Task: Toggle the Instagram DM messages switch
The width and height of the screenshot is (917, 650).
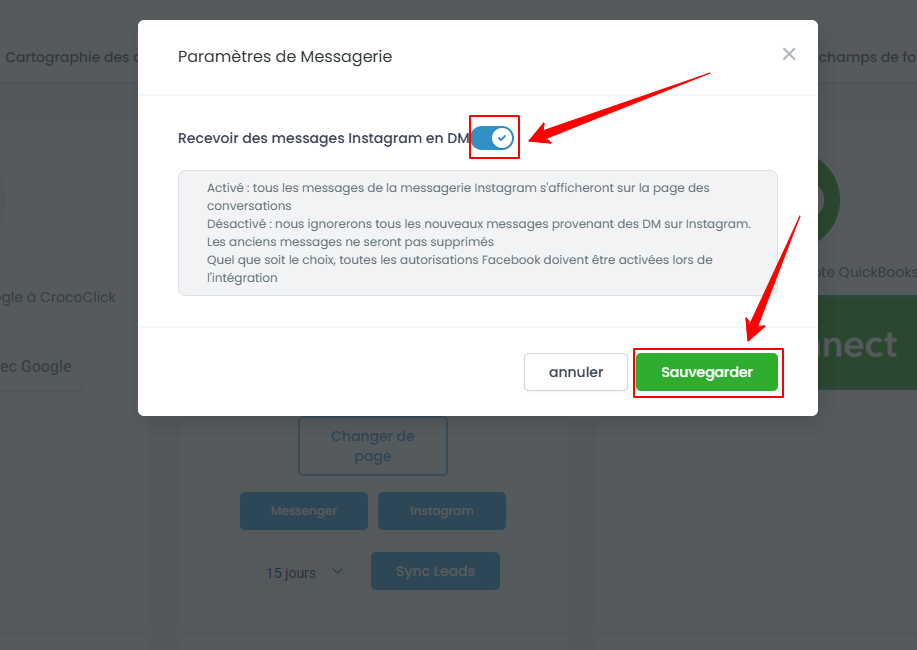Action: click(492, 138)
